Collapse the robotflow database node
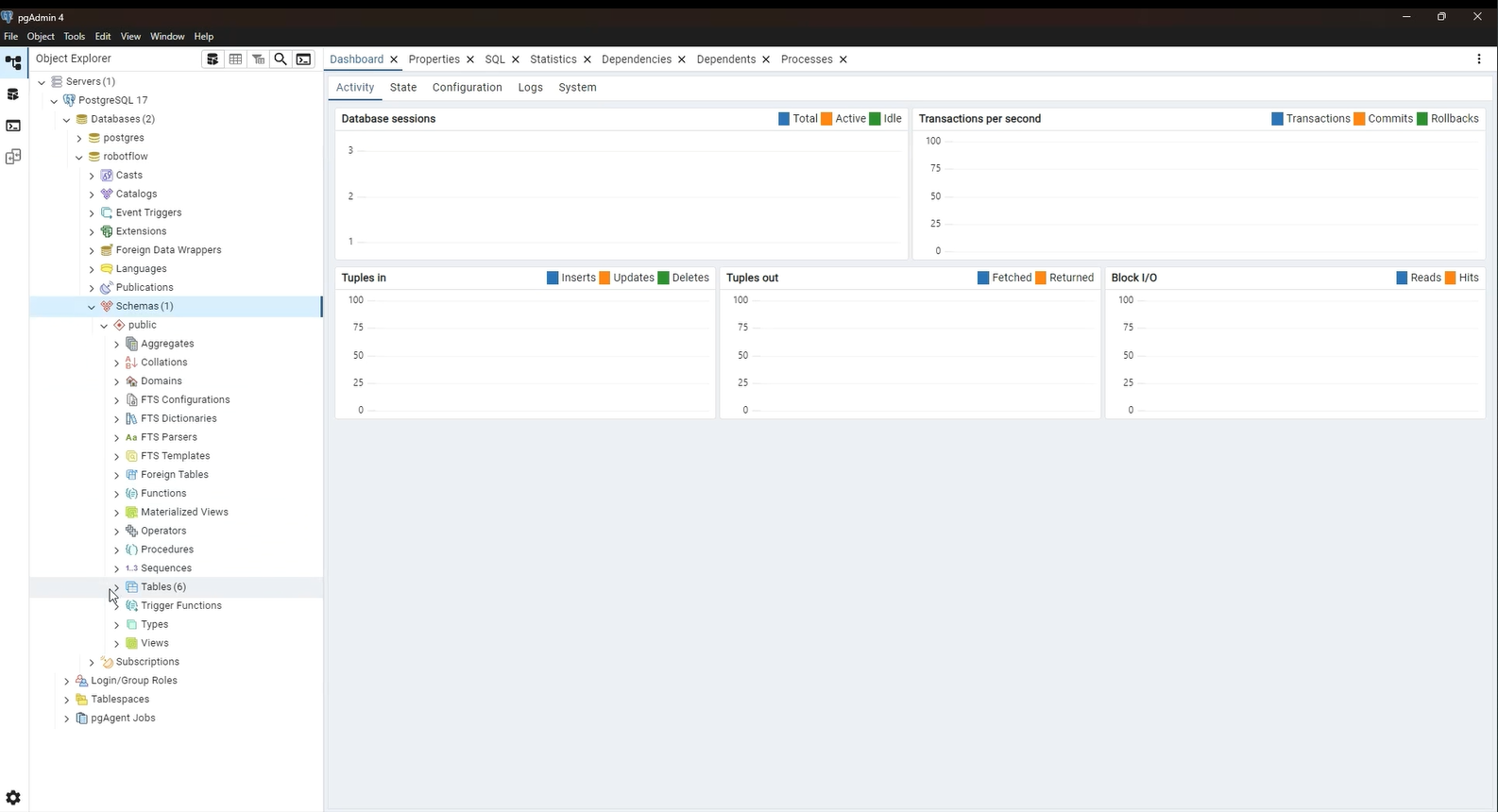Image resolution: width=1498 pixels, height=812 pixels. click(x=79, y=157)
